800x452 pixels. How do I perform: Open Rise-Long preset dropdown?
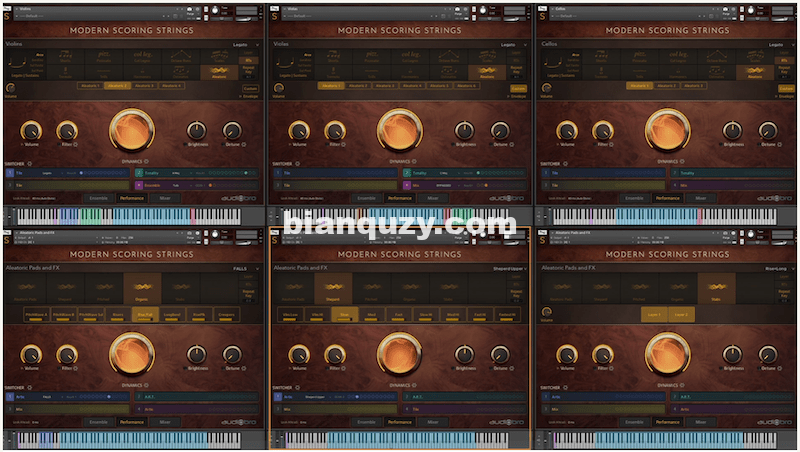pos(779,268)
